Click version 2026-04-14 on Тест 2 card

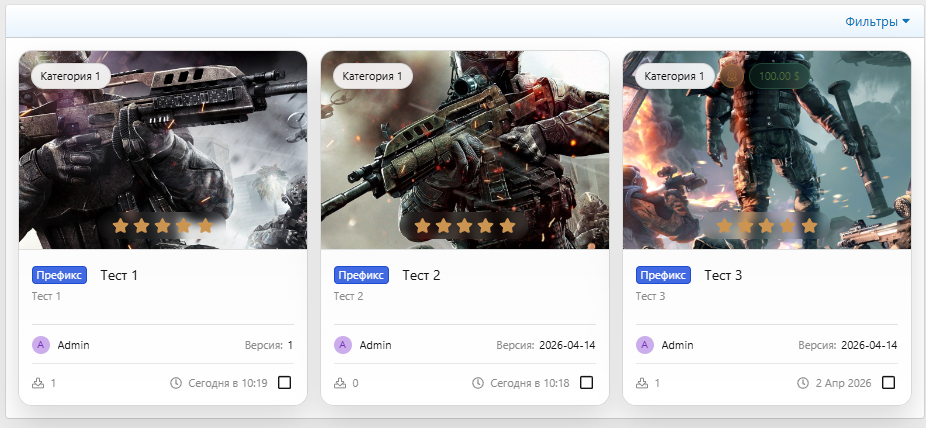(x=567, y=345)
